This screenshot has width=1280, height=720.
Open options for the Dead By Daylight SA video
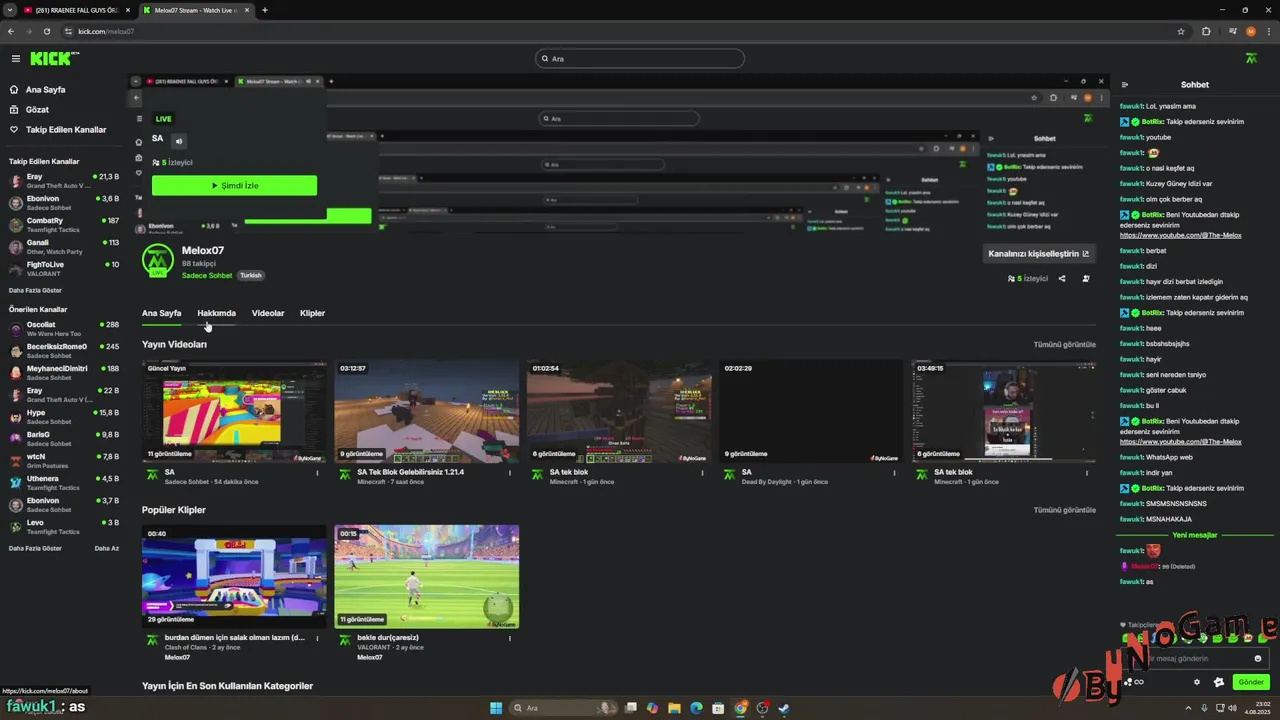click(895, 473)
